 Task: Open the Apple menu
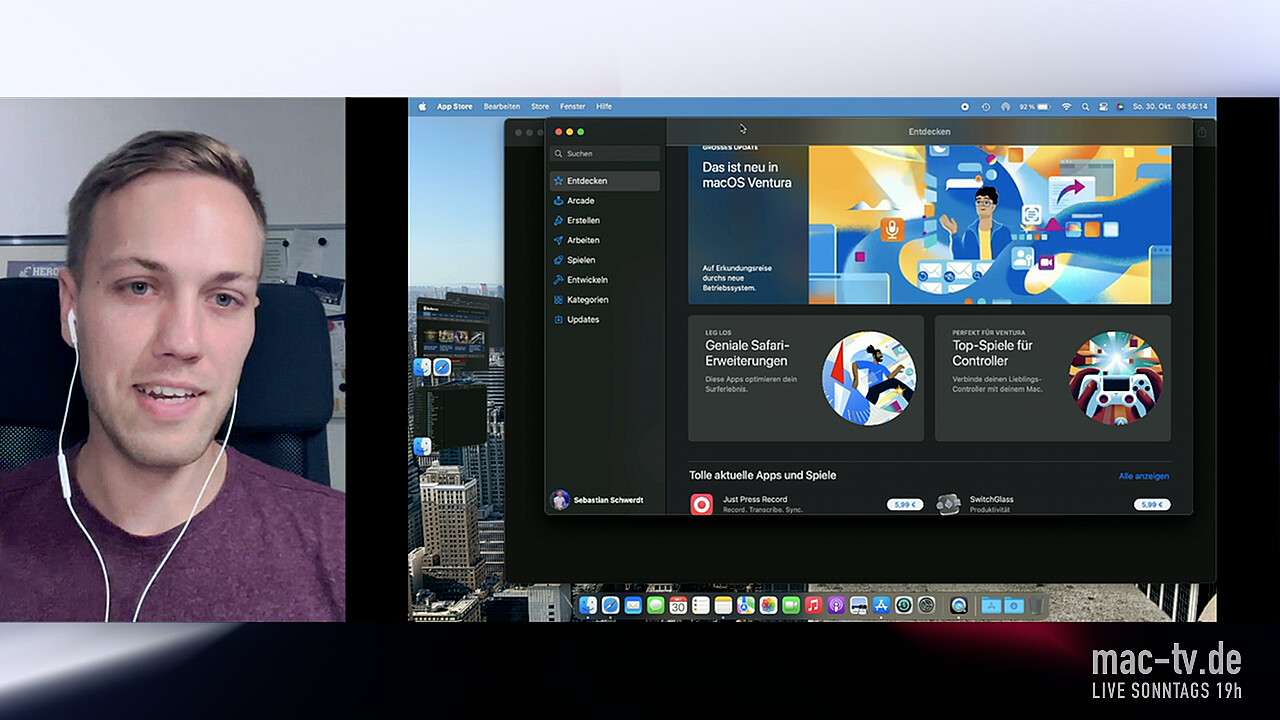pos(422,106)
